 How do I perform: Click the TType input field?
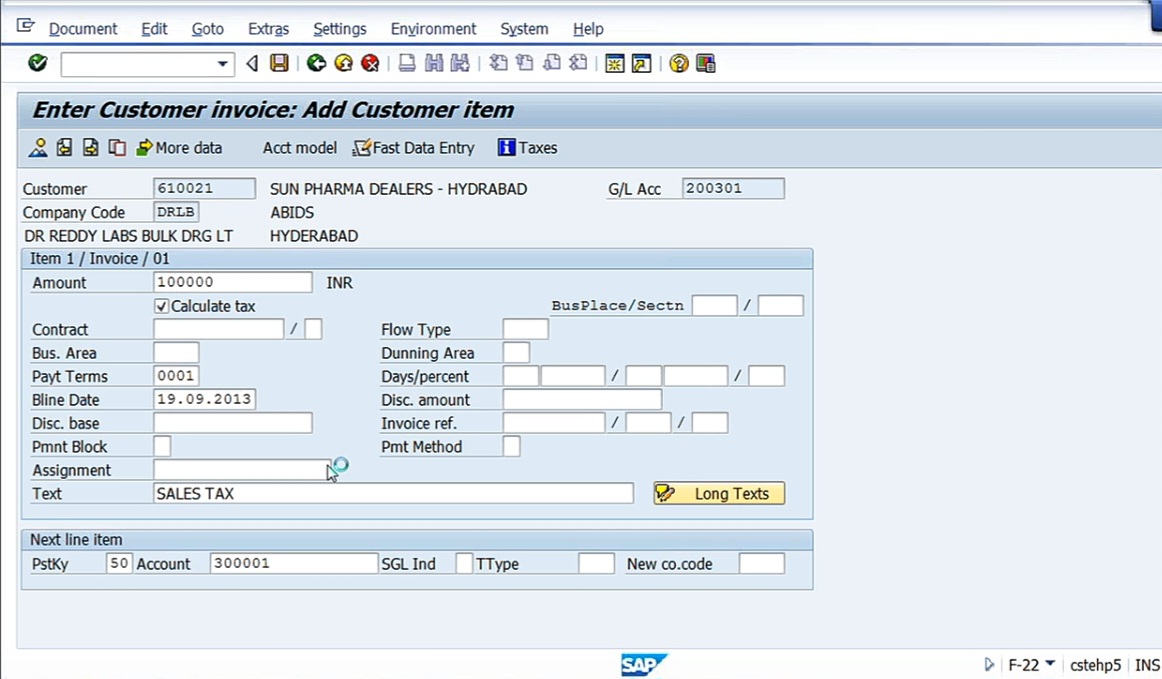click(597, 563)
